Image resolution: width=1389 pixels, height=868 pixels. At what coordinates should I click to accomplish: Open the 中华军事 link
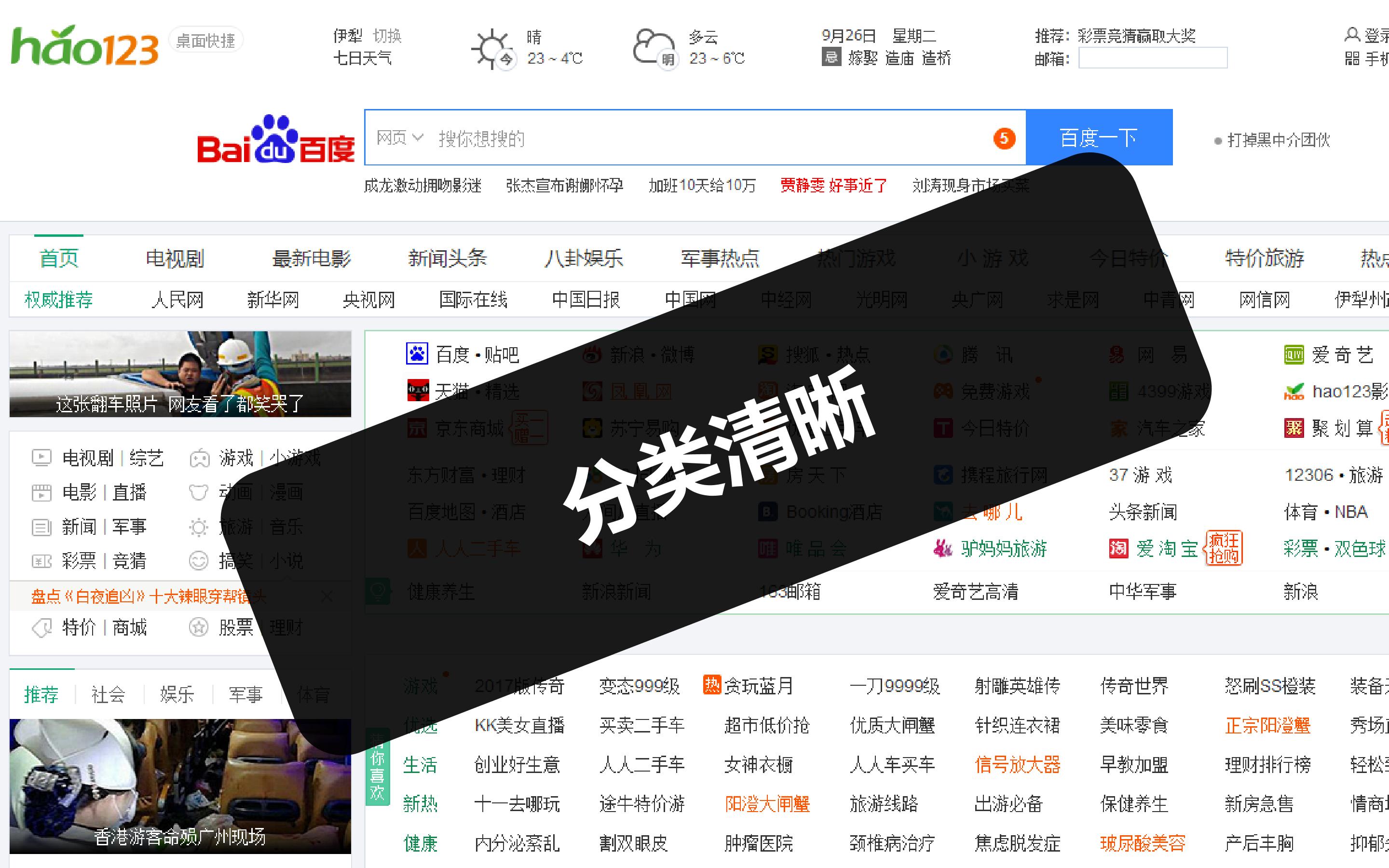pos(1143,591)
